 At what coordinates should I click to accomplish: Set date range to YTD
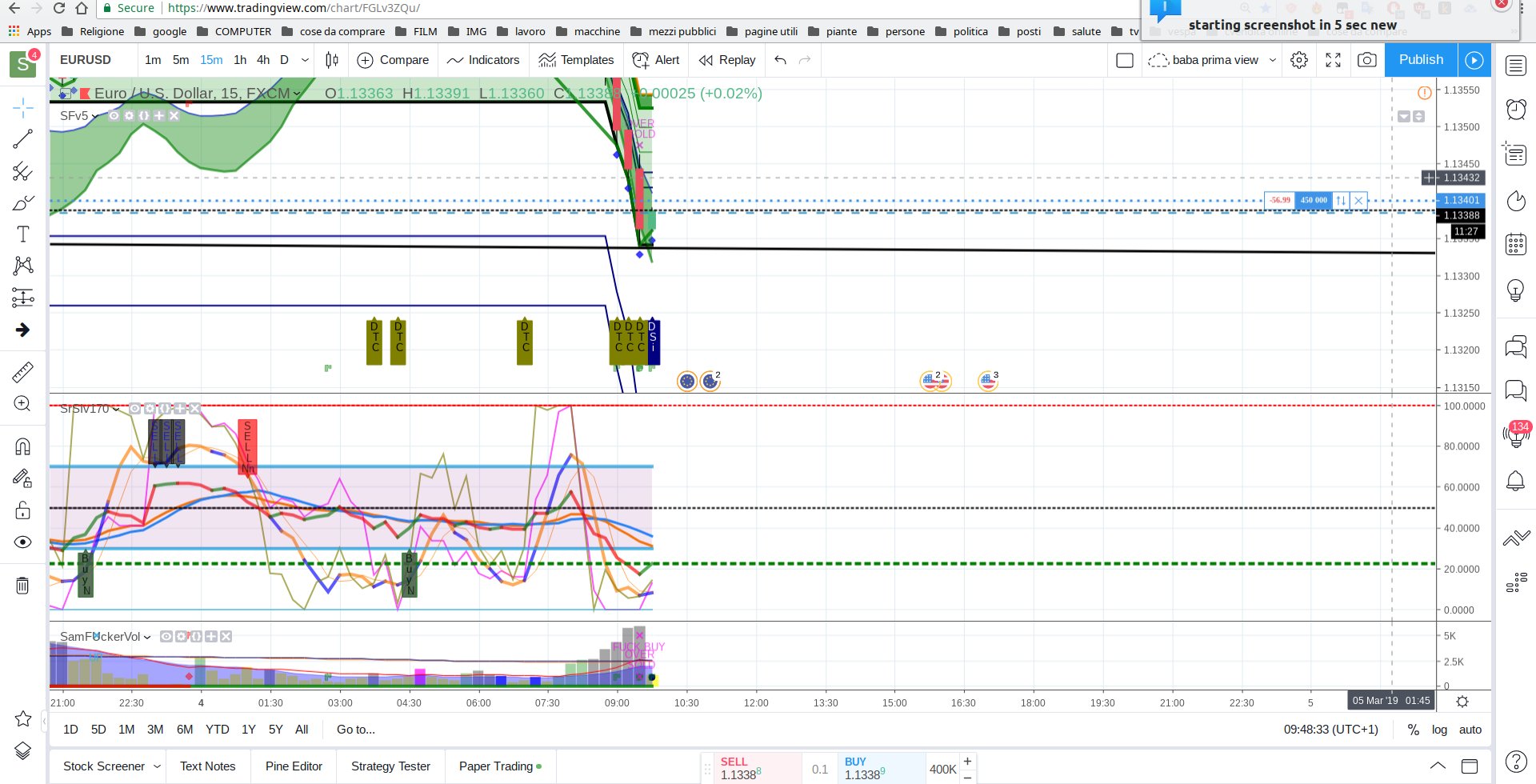(x=217, y=730)
